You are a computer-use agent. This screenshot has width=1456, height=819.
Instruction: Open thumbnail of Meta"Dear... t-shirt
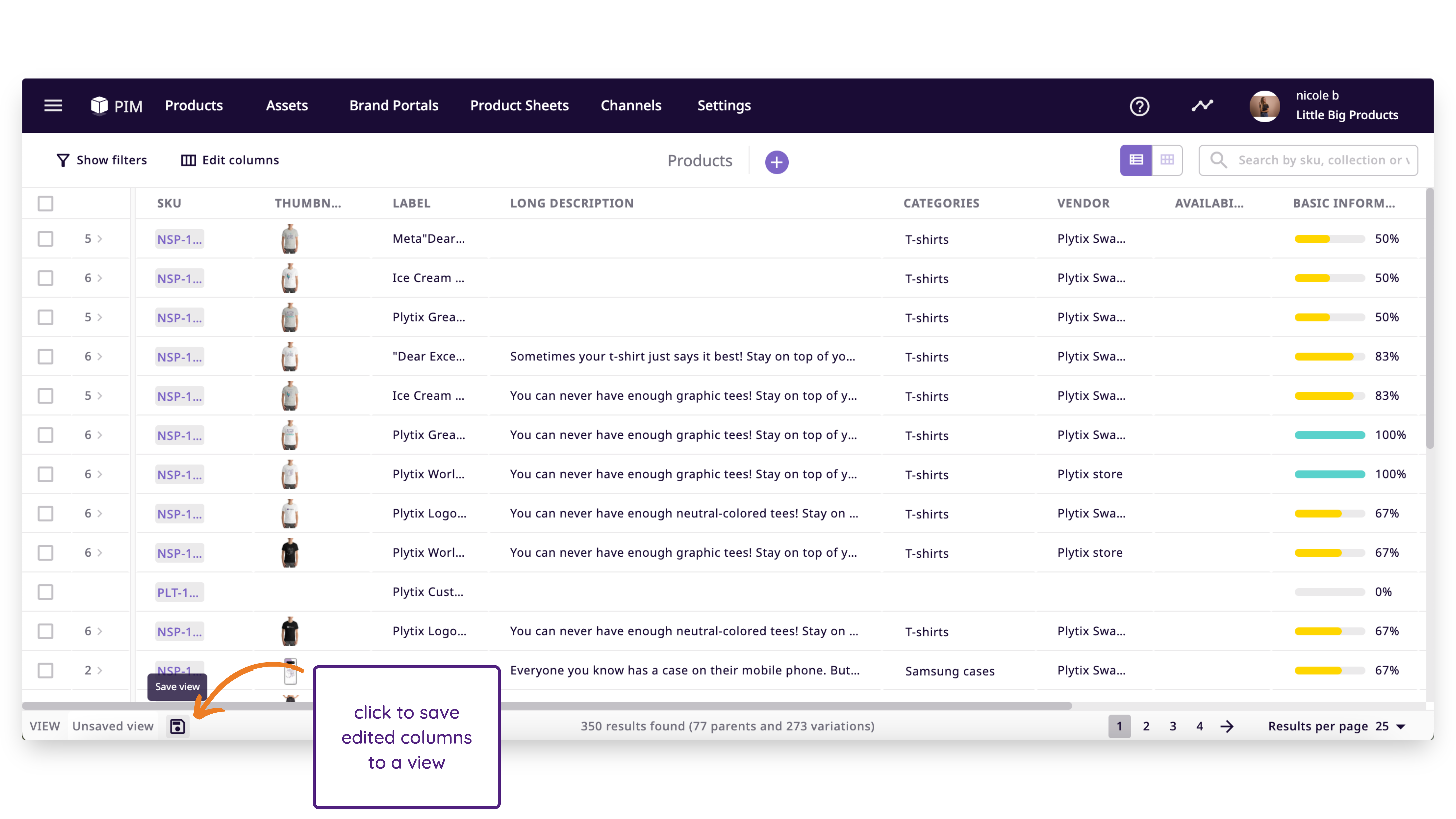[289, 239]
